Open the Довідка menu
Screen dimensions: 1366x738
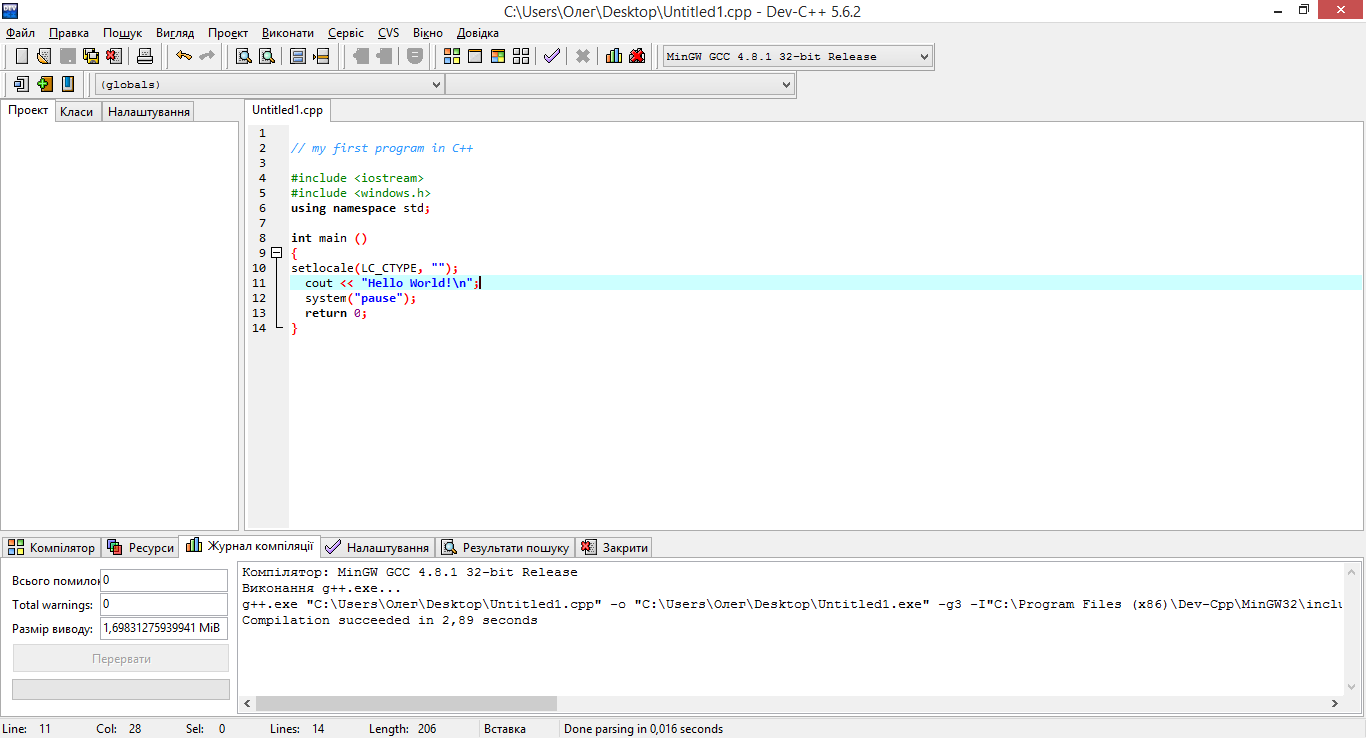pos(477,33)
